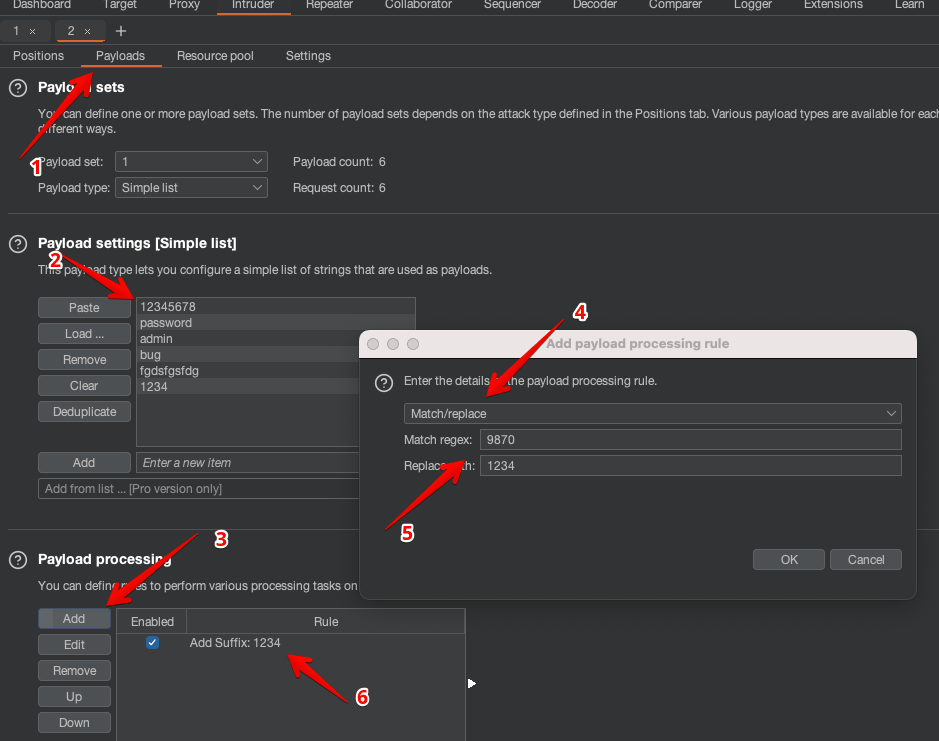Click Add under Payload processing
939x741 pixels.
[x=74, y=619]
